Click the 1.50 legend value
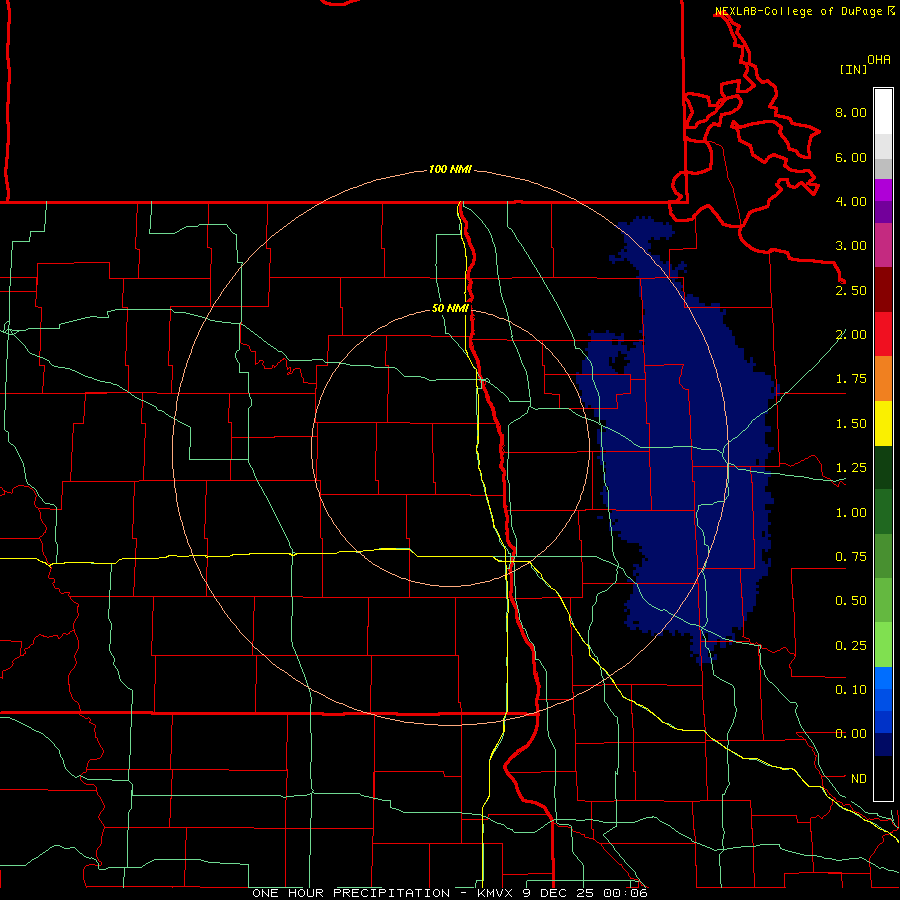This screenshot has height=900, width=900. click(851, 424)
